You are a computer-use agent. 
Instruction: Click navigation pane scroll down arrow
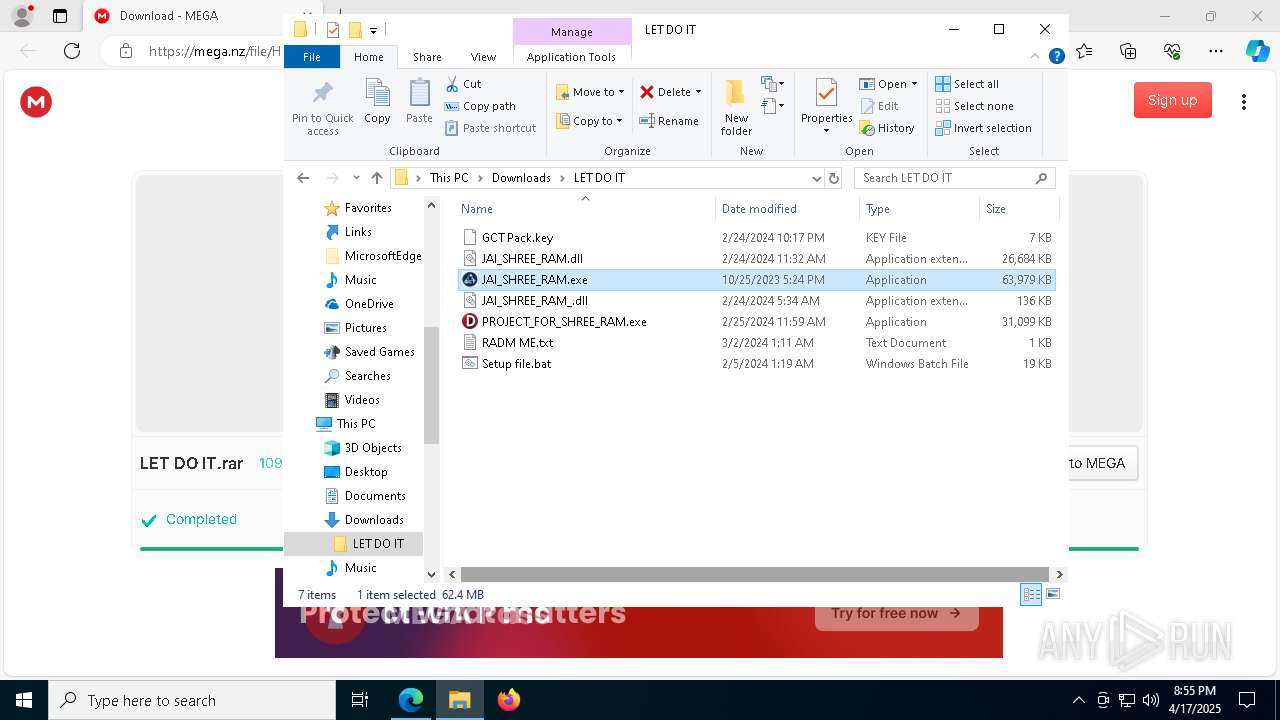[x=431, y=574]
